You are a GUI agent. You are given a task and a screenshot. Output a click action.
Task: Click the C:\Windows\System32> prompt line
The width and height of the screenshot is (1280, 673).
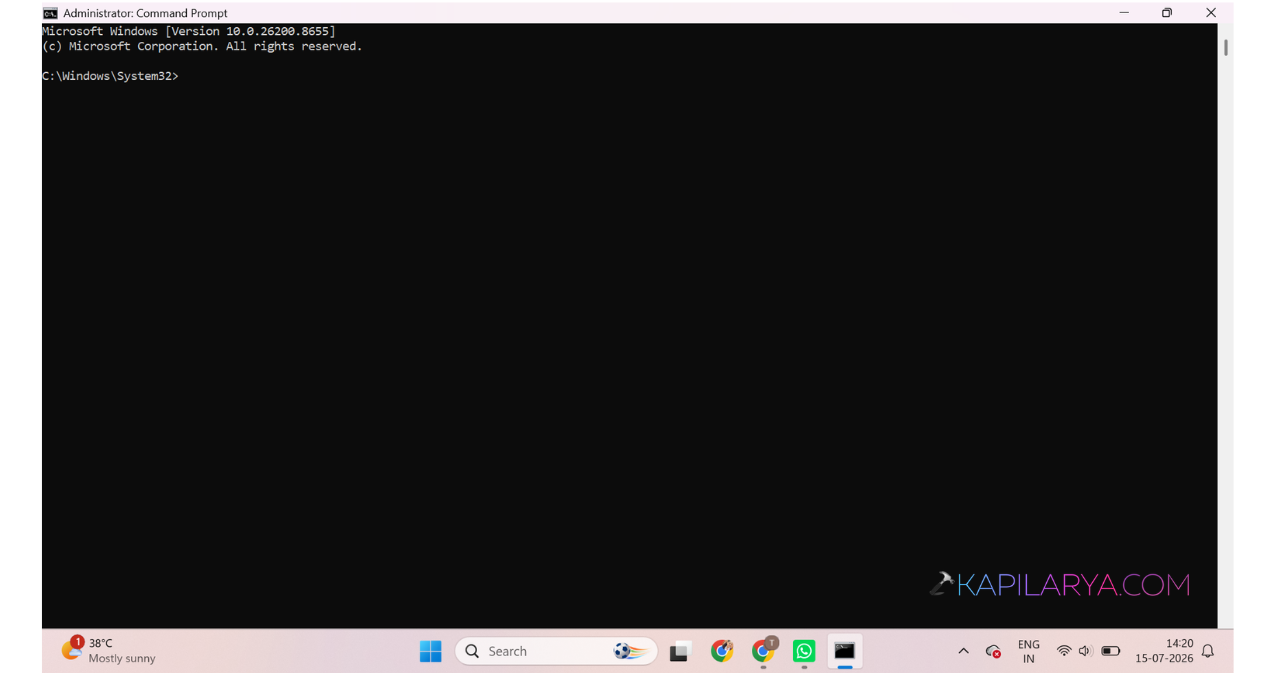(111, 76)
